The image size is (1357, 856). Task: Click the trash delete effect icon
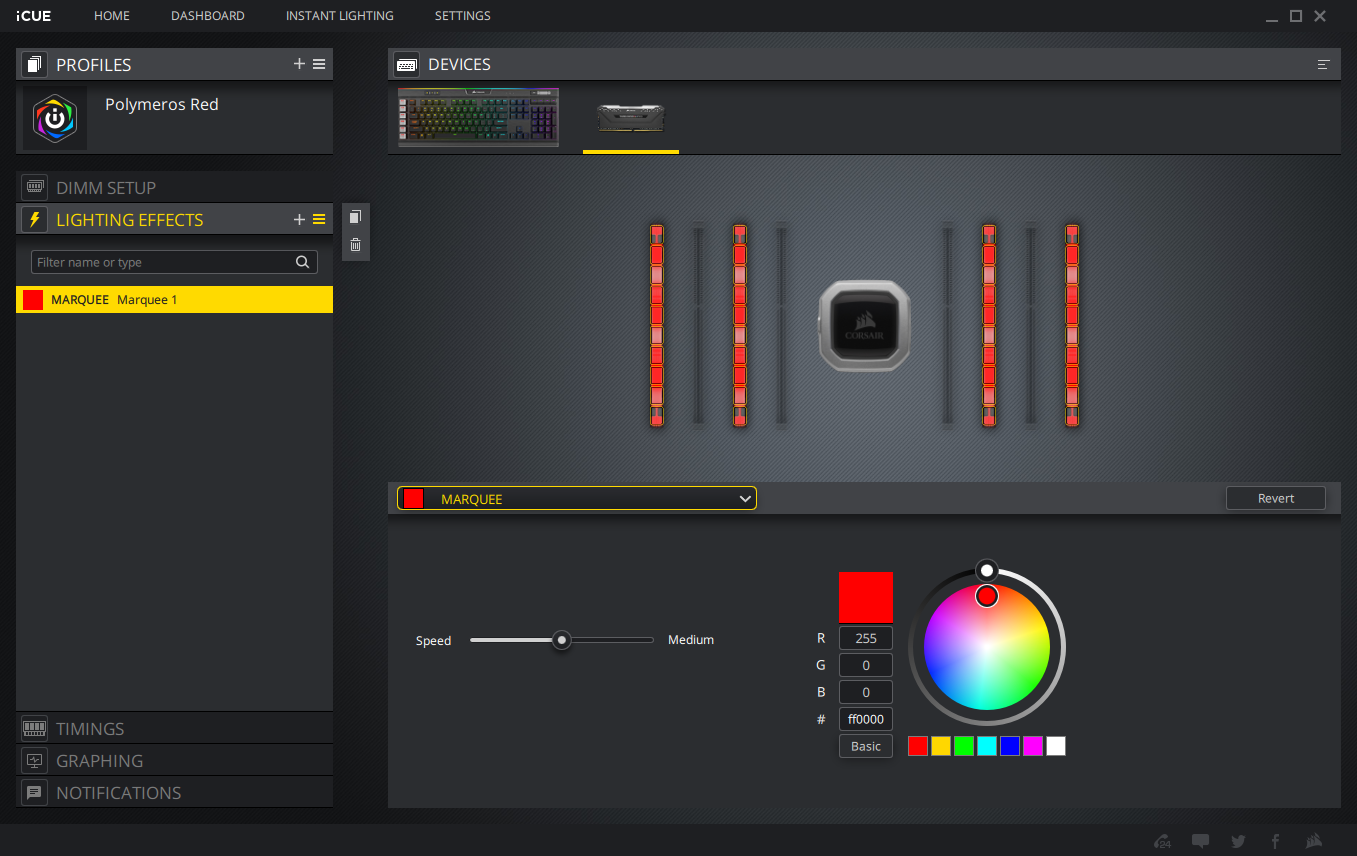click(355, 245)
